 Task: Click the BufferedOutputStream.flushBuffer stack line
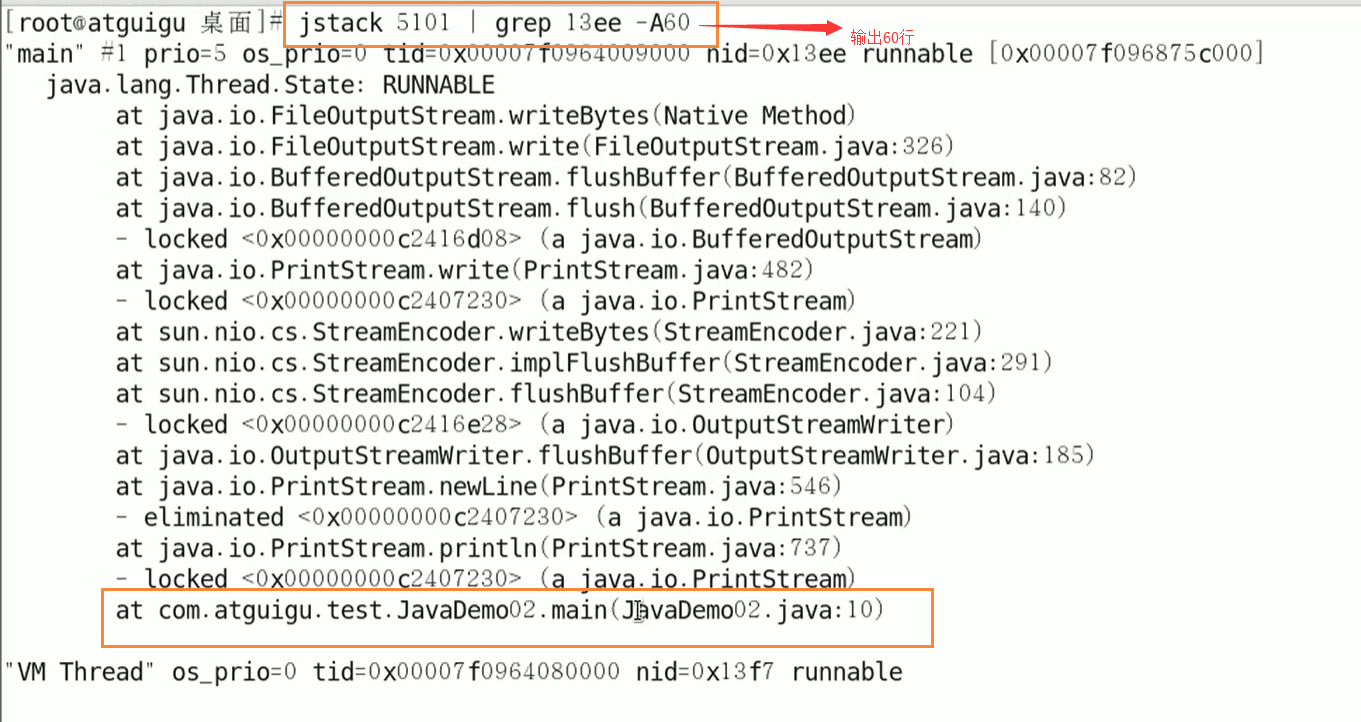click(627, 178)
